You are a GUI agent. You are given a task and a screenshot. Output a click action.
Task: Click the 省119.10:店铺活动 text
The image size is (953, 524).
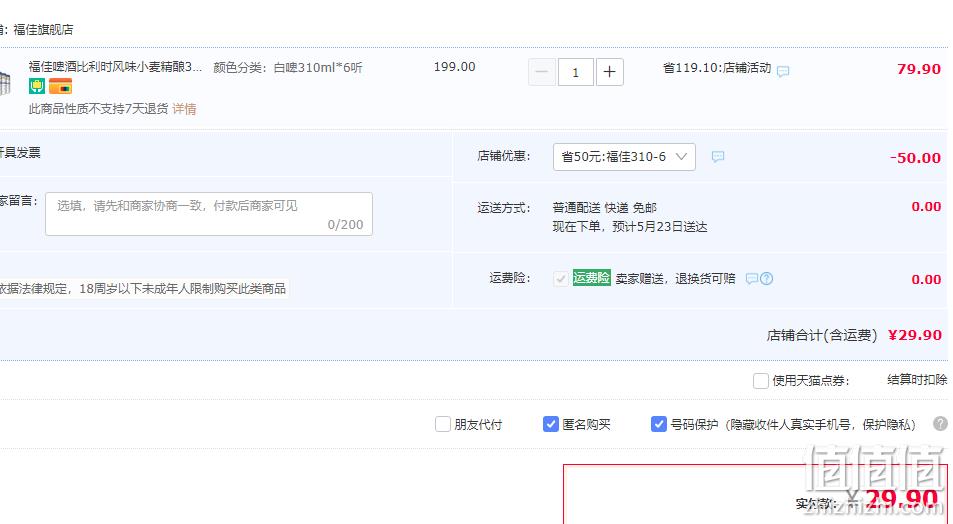coord(717,67)
